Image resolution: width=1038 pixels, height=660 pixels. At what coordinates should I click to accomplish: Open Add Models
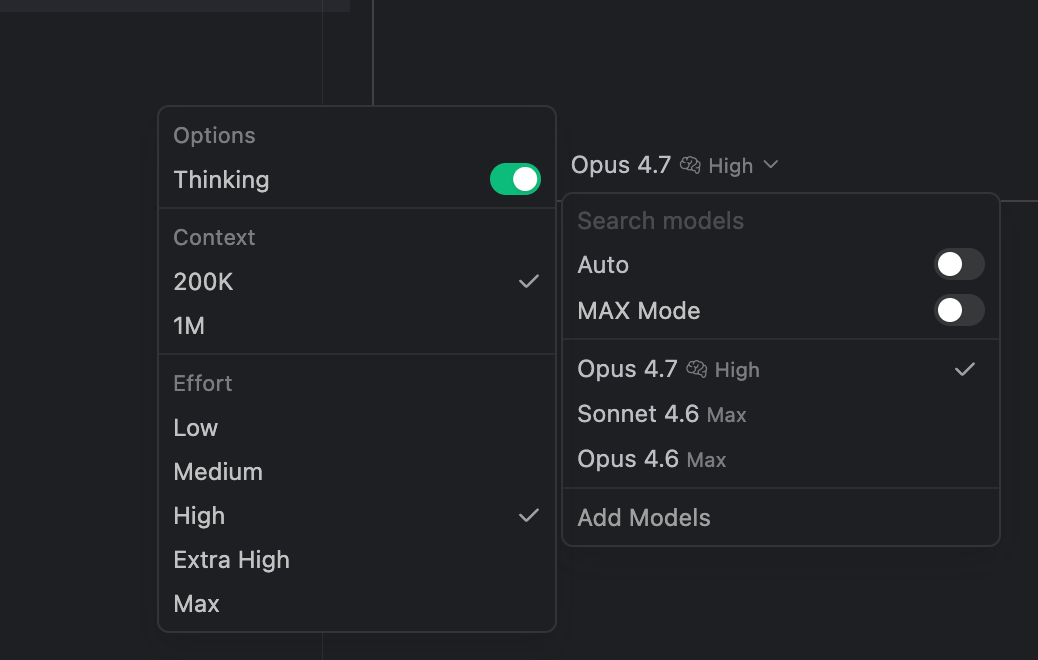pyautogui.click(x=780, y=518)
